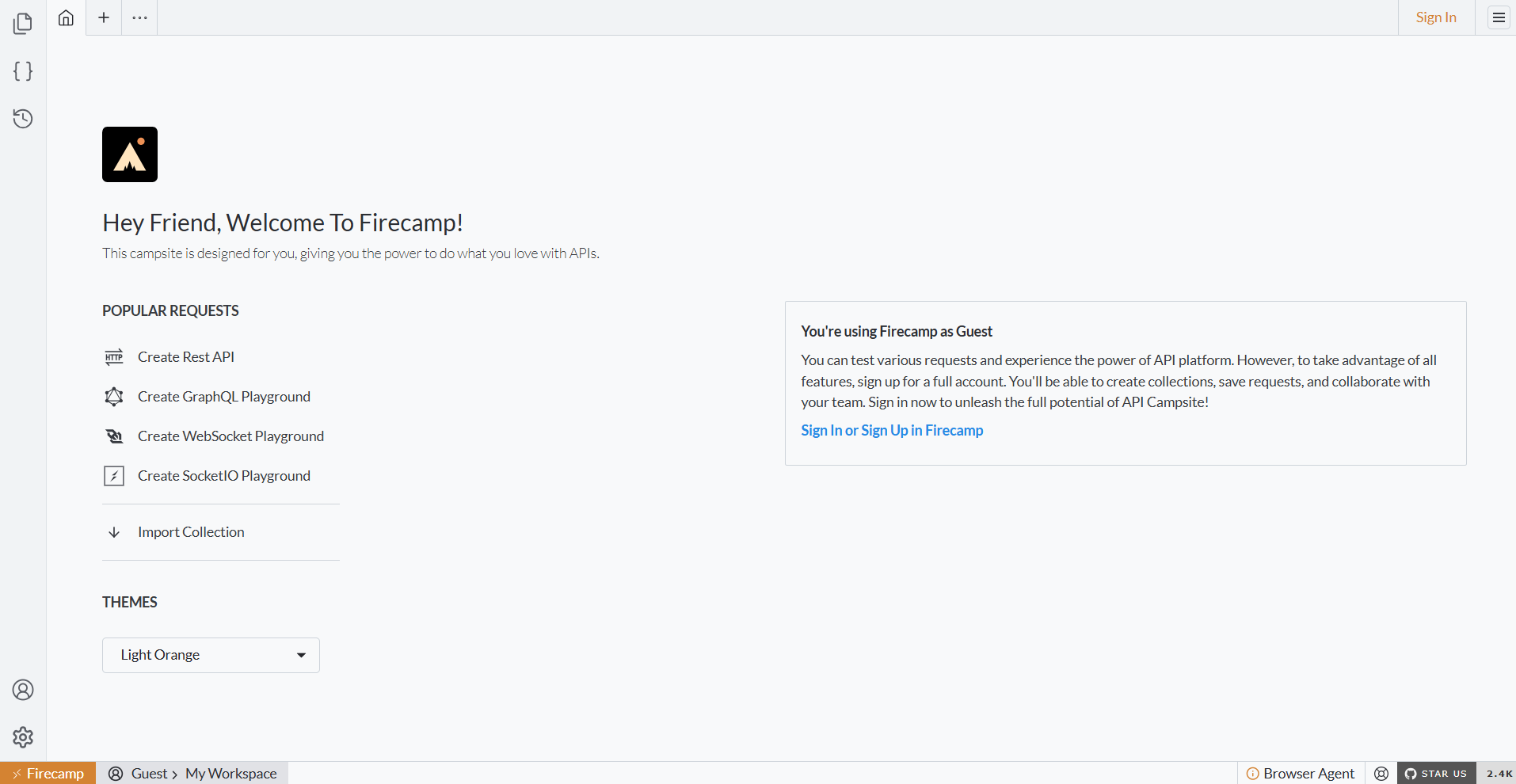Open the Light Orange theme dropdown
1516x784 pixels.
[211, 655]
